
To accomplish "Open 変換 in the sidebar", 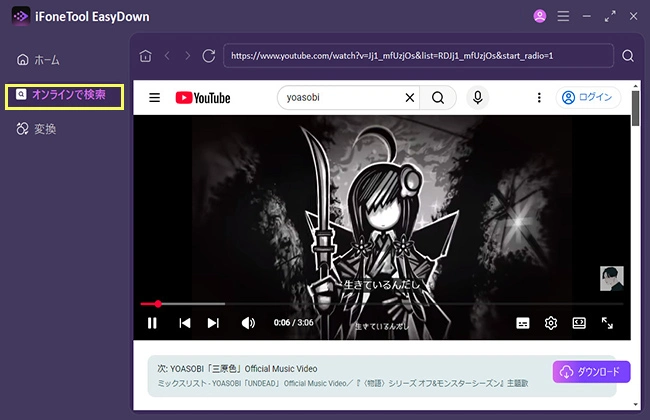I will (36, 129).
